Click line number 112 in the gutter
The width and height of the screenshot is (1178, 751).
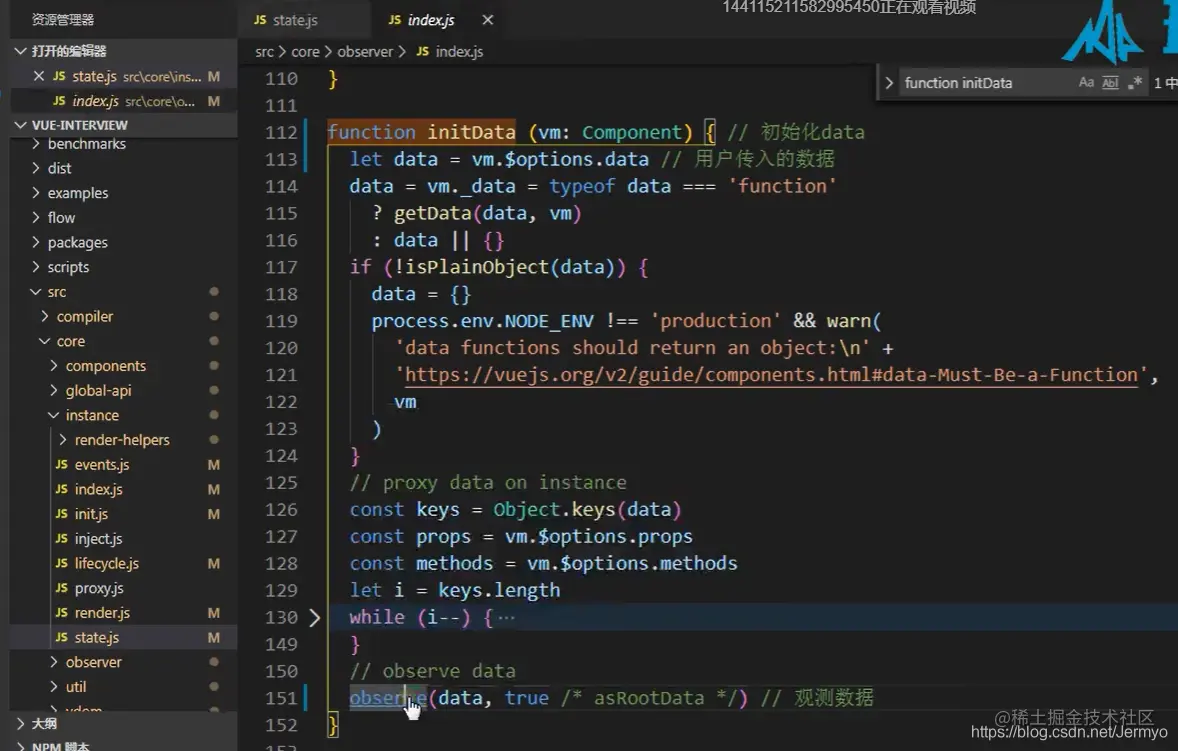(x=281, y=133)
